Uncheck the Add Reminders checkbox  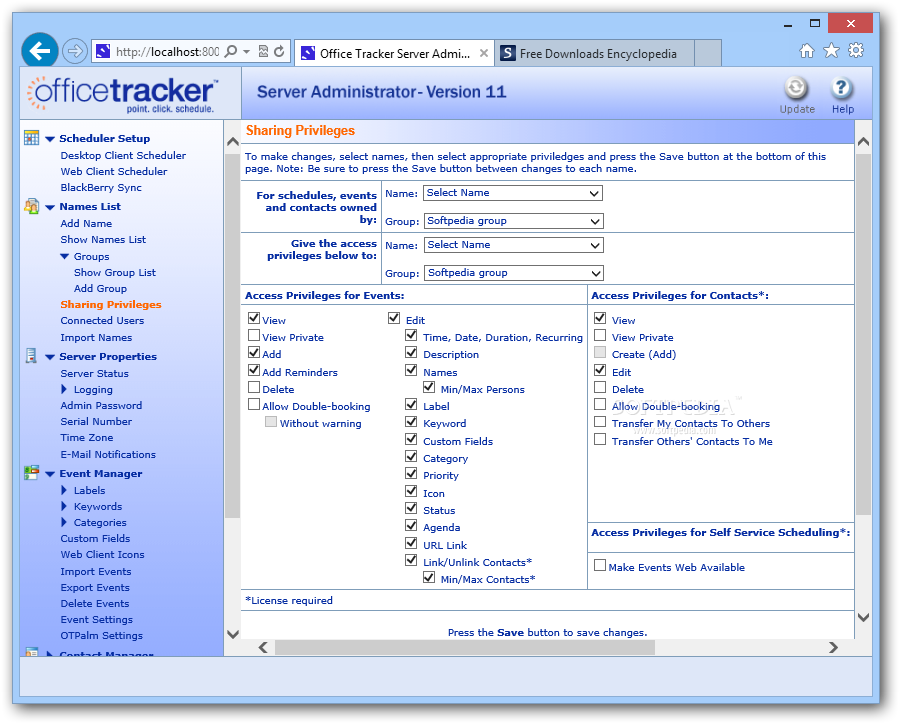point(254,370)
